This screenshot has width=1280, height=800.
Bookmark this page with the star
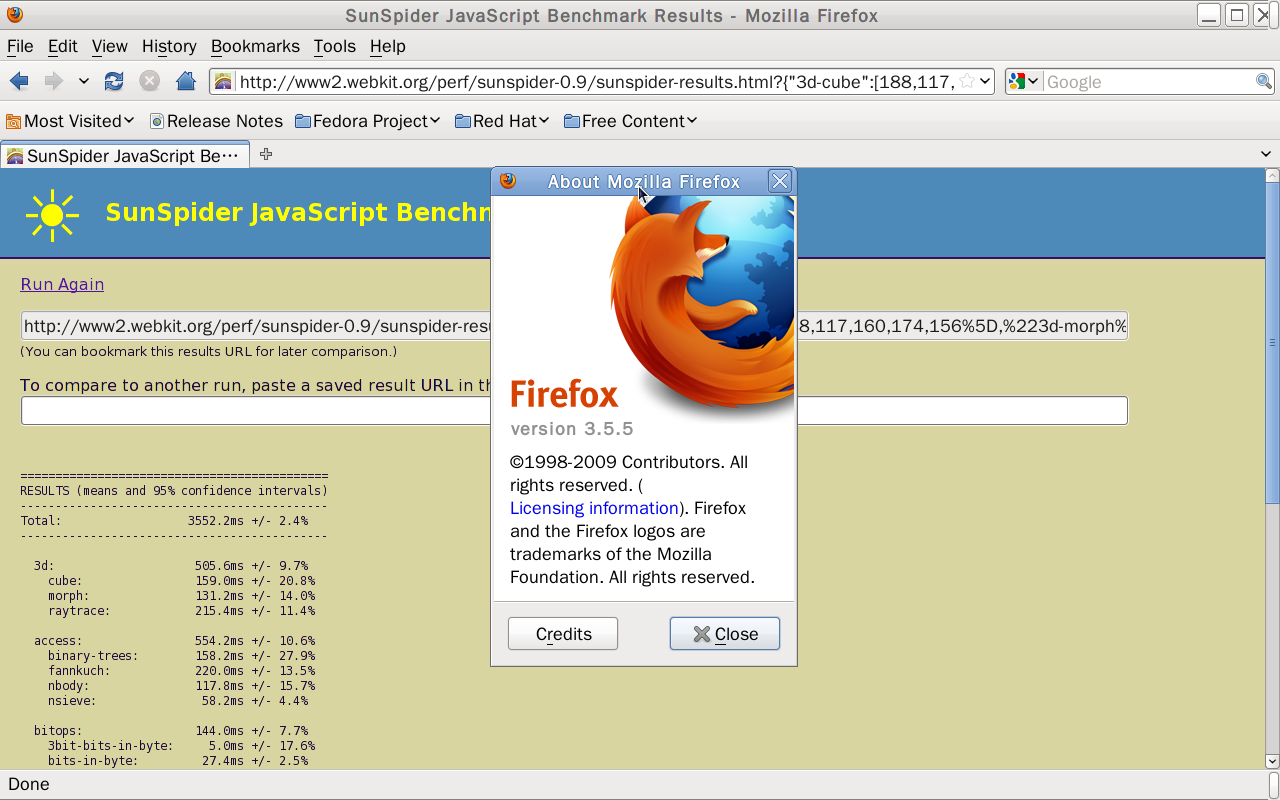coord(967,81)
